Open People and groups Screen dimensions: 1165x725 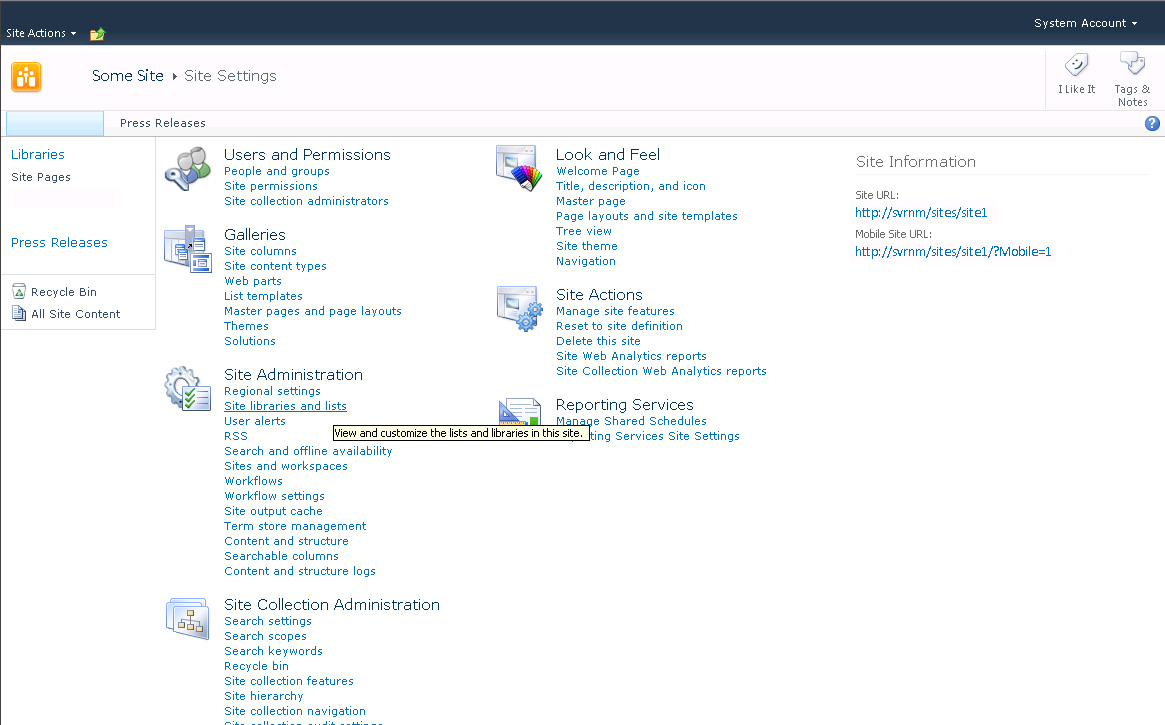[x=277, y=171]
